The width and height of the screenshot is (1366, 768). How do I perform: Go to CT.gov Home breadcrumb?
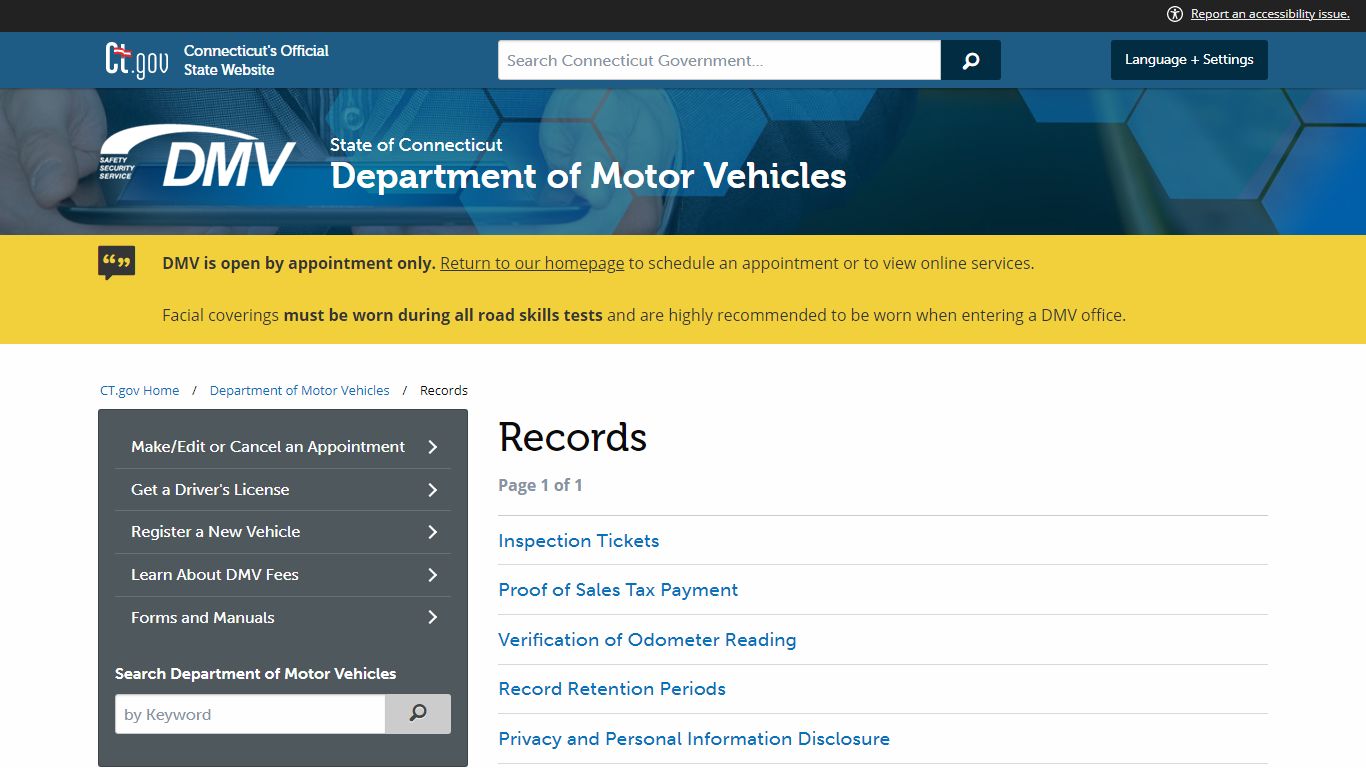[140, 391]
